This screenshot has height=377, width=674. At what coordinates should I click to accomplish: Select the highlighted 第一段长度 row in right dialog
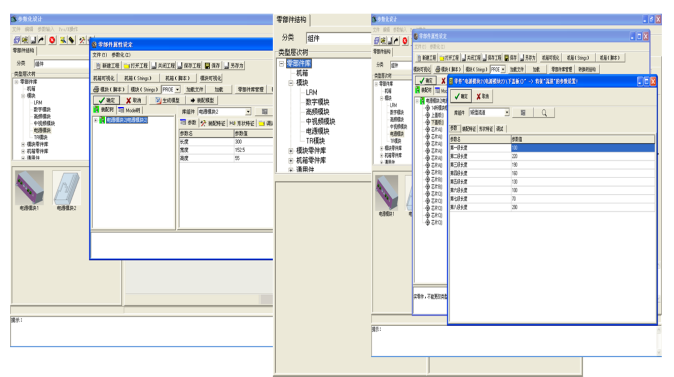[552, 147]
